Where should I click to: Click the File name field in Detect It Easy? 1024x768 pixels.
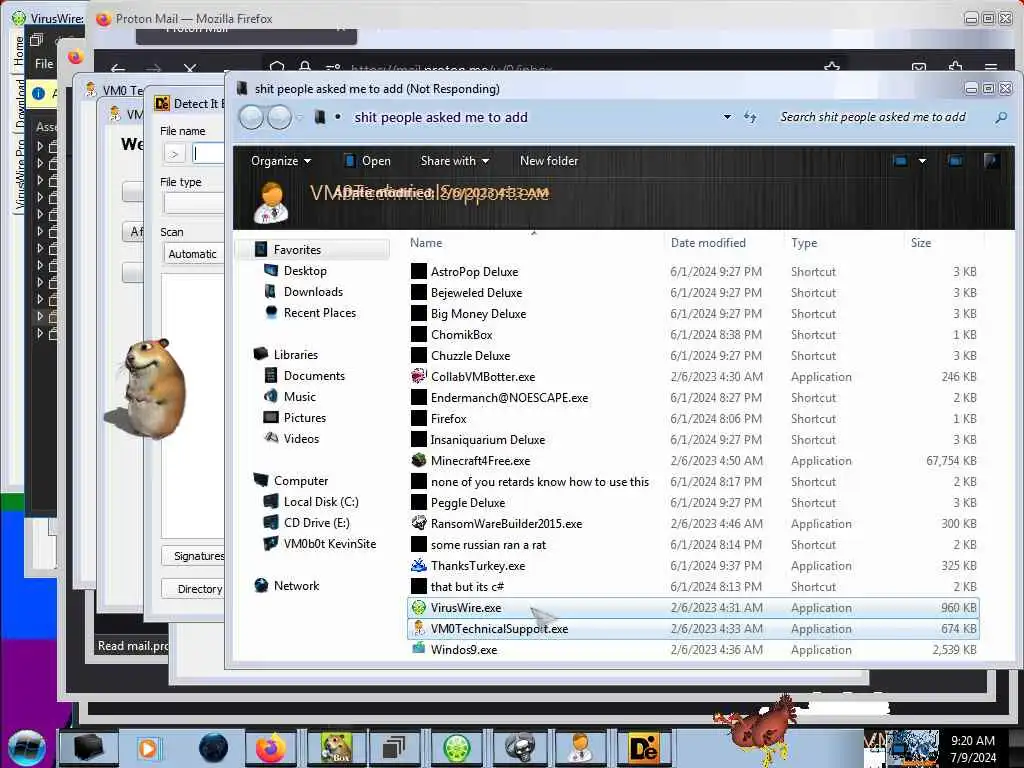coord(208,154)
